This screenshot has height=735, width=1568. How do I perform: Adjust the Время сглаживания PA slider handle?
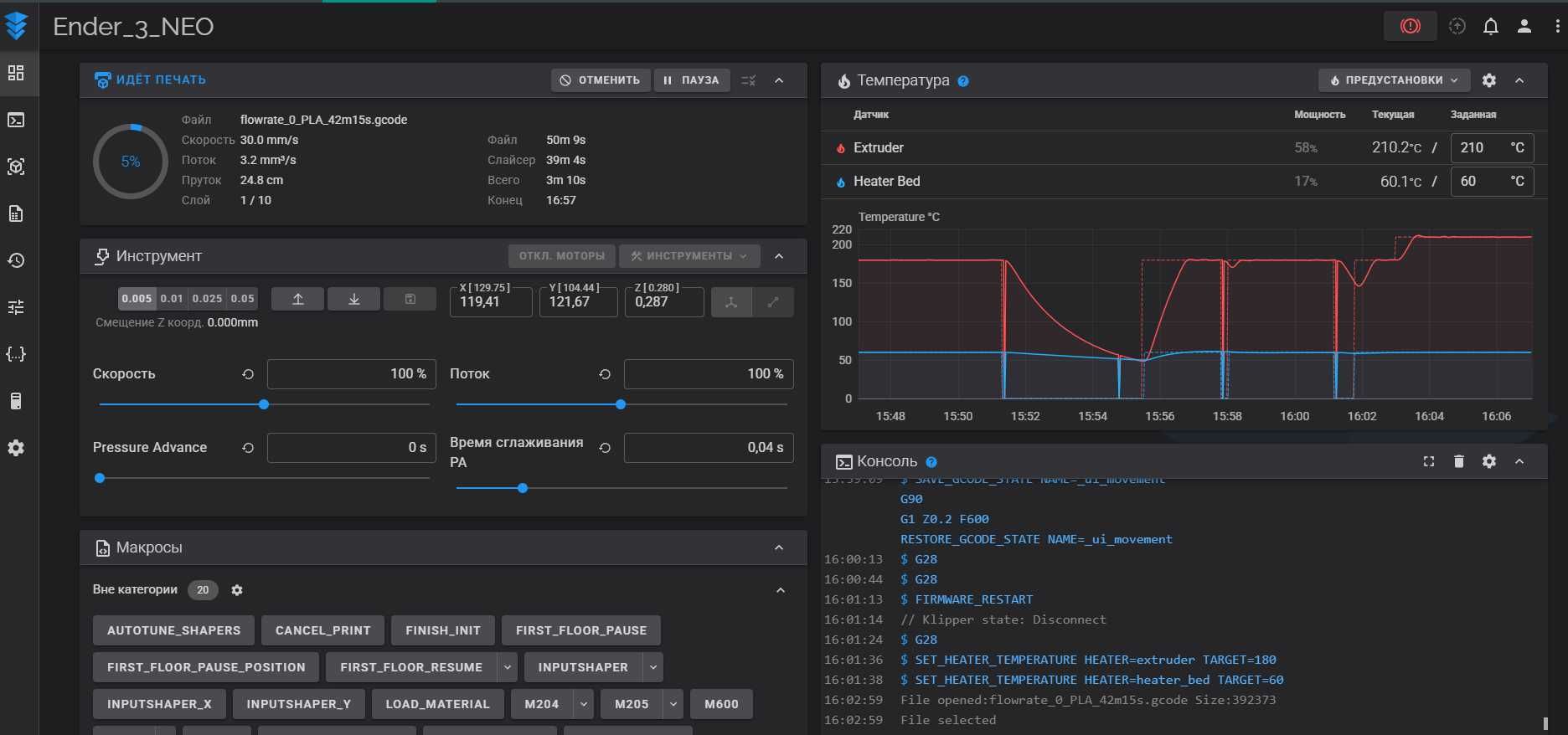point(523,488)
